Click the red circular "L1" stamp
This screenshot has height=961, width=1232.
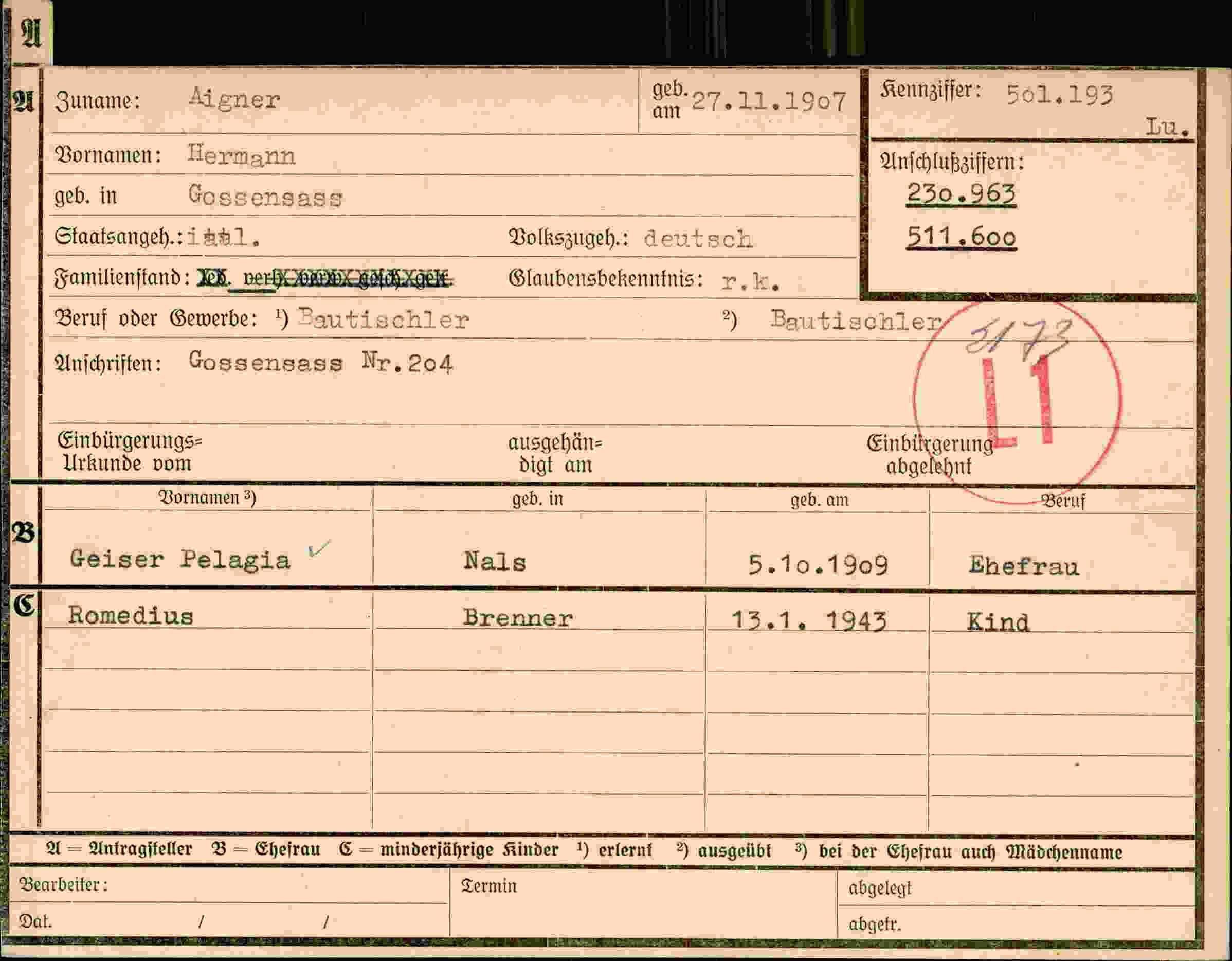1018,401
